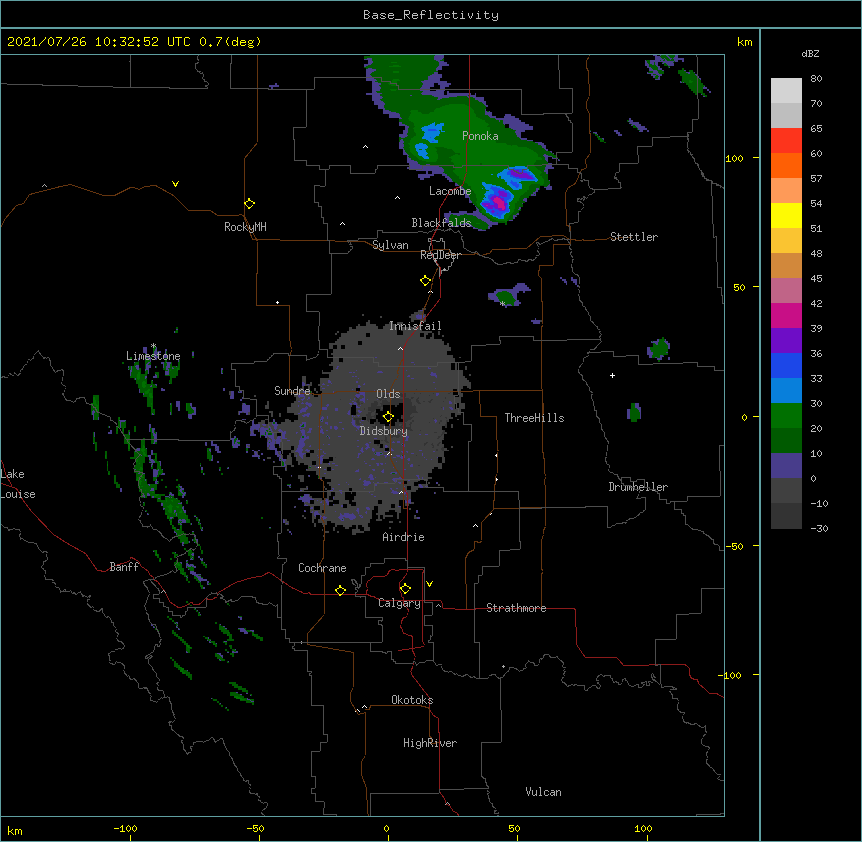This screenshot has height=842, width=862.
Task: Click the Calgary city label
Action: (399, 603)
